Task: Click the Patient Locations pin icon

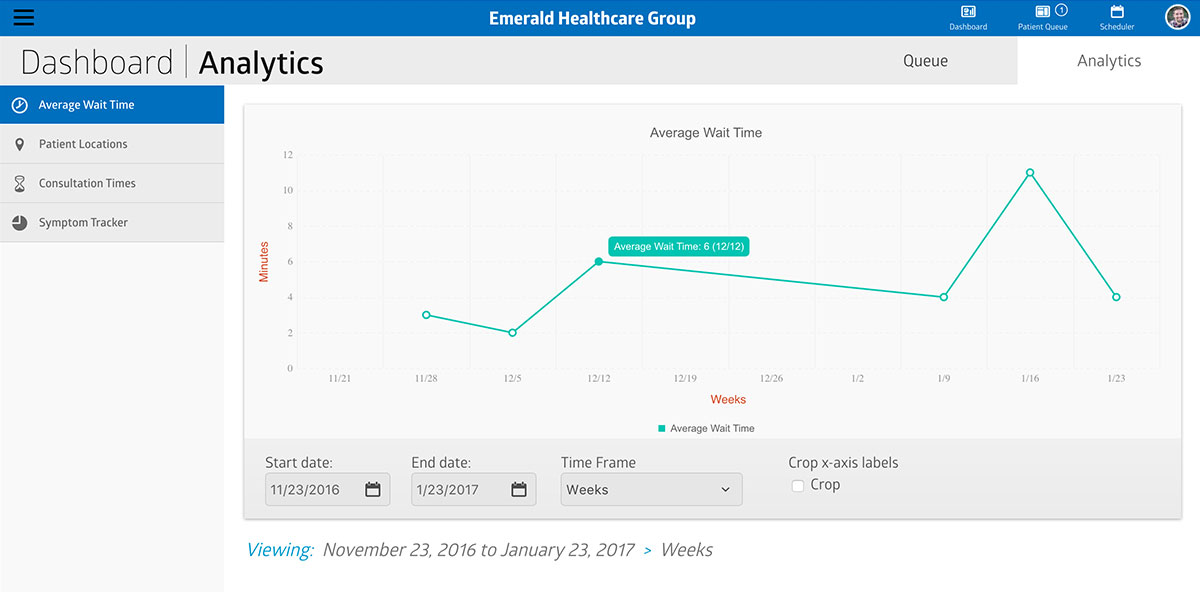Action: (19, 144)
